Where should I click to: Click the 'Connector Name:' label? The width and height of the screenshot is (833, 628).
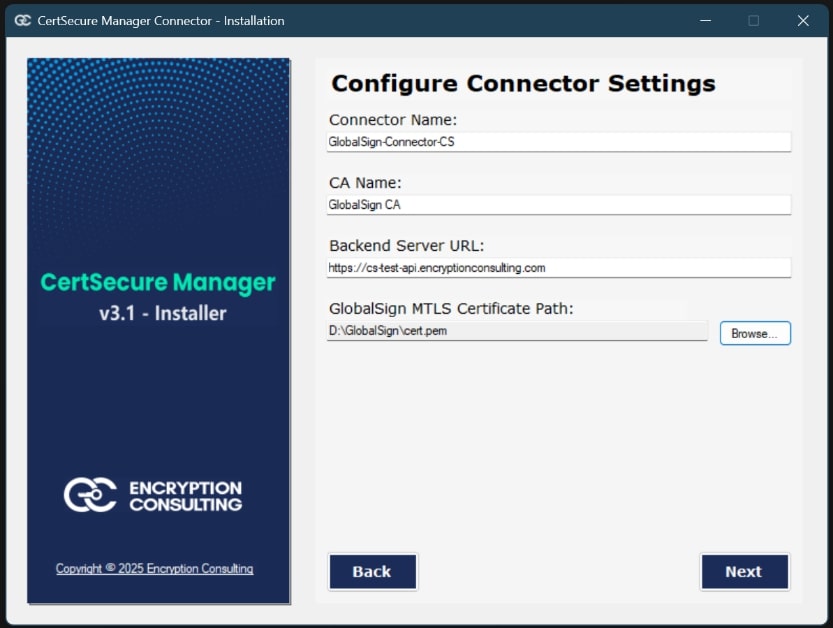point(393,120)
